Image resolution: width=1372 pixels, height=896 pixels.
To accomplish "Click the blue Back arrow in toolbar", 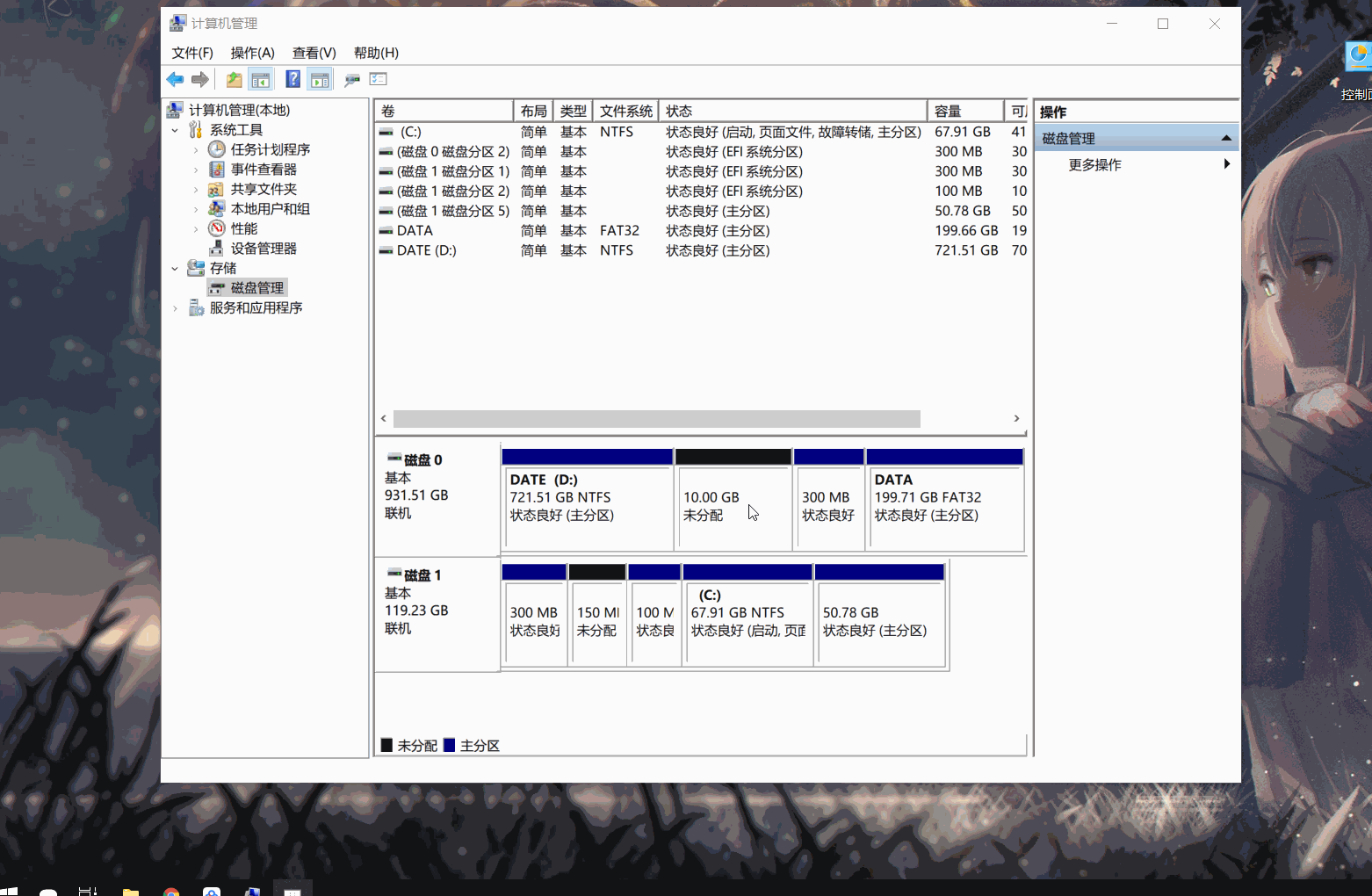I will pyautogui.click(x=175, y=80).
